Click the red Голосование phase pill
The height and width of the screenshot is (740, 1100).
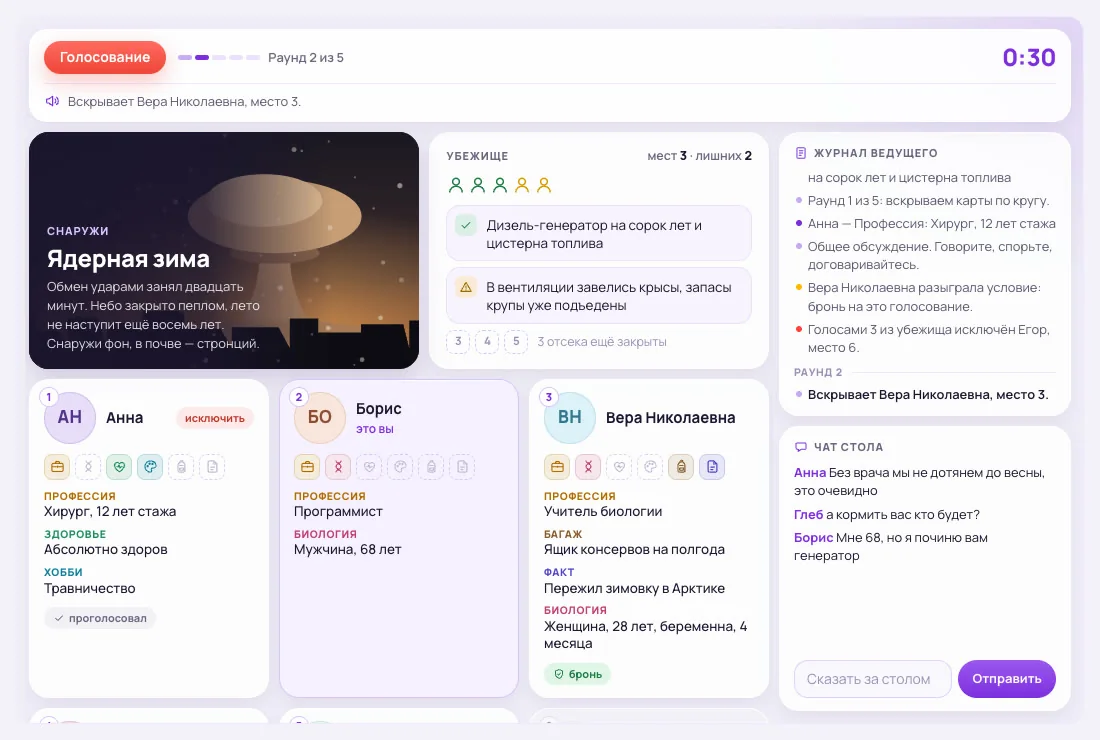coord(105,58)
